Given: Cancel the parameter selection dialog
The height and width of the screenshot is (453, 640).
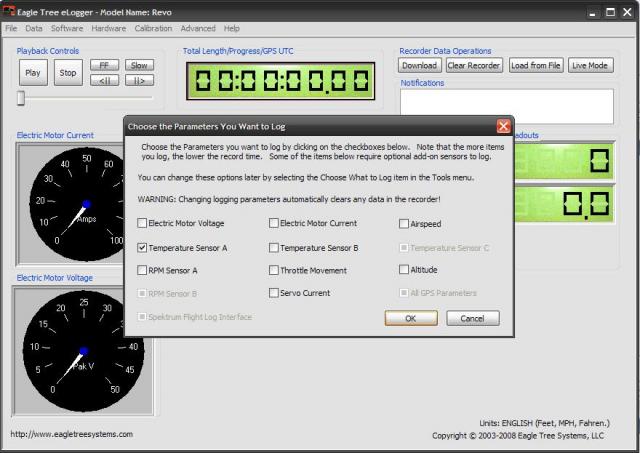Looking at the screenshot, I should pyautogui.click(x=472, y=318).
